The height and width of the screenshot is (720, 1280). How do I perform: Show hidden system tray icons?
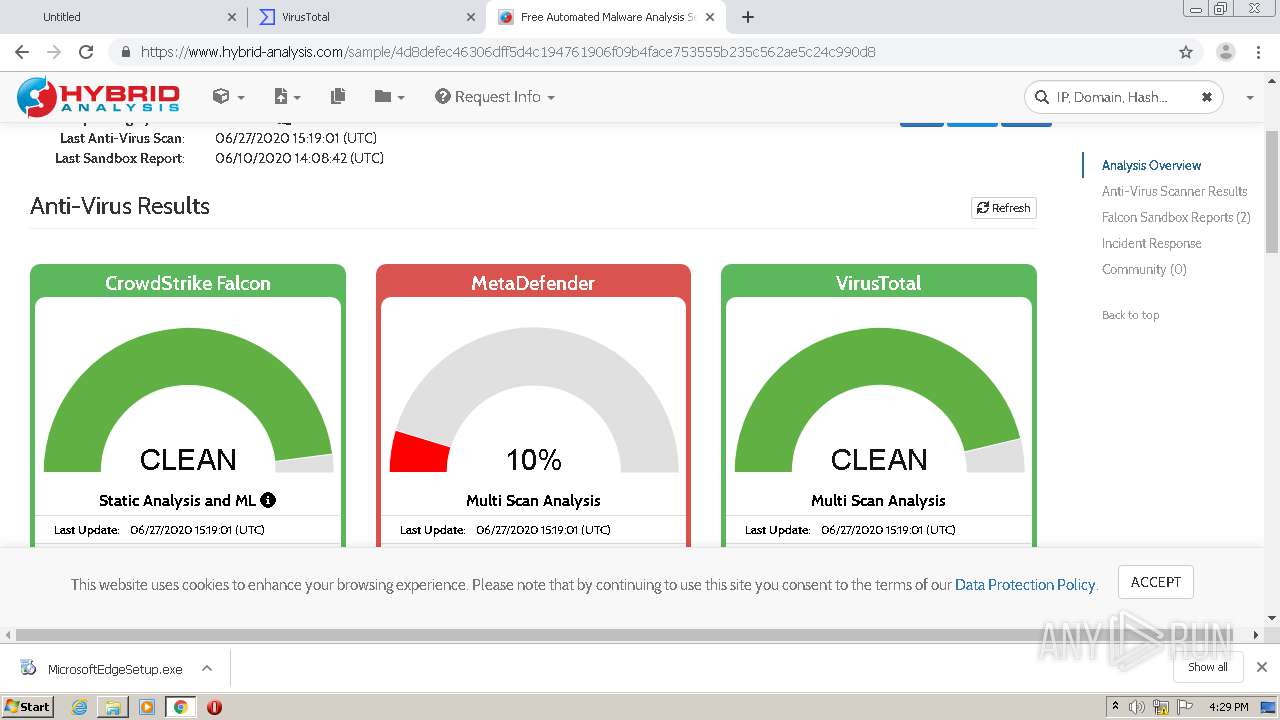pos(1115,707)
